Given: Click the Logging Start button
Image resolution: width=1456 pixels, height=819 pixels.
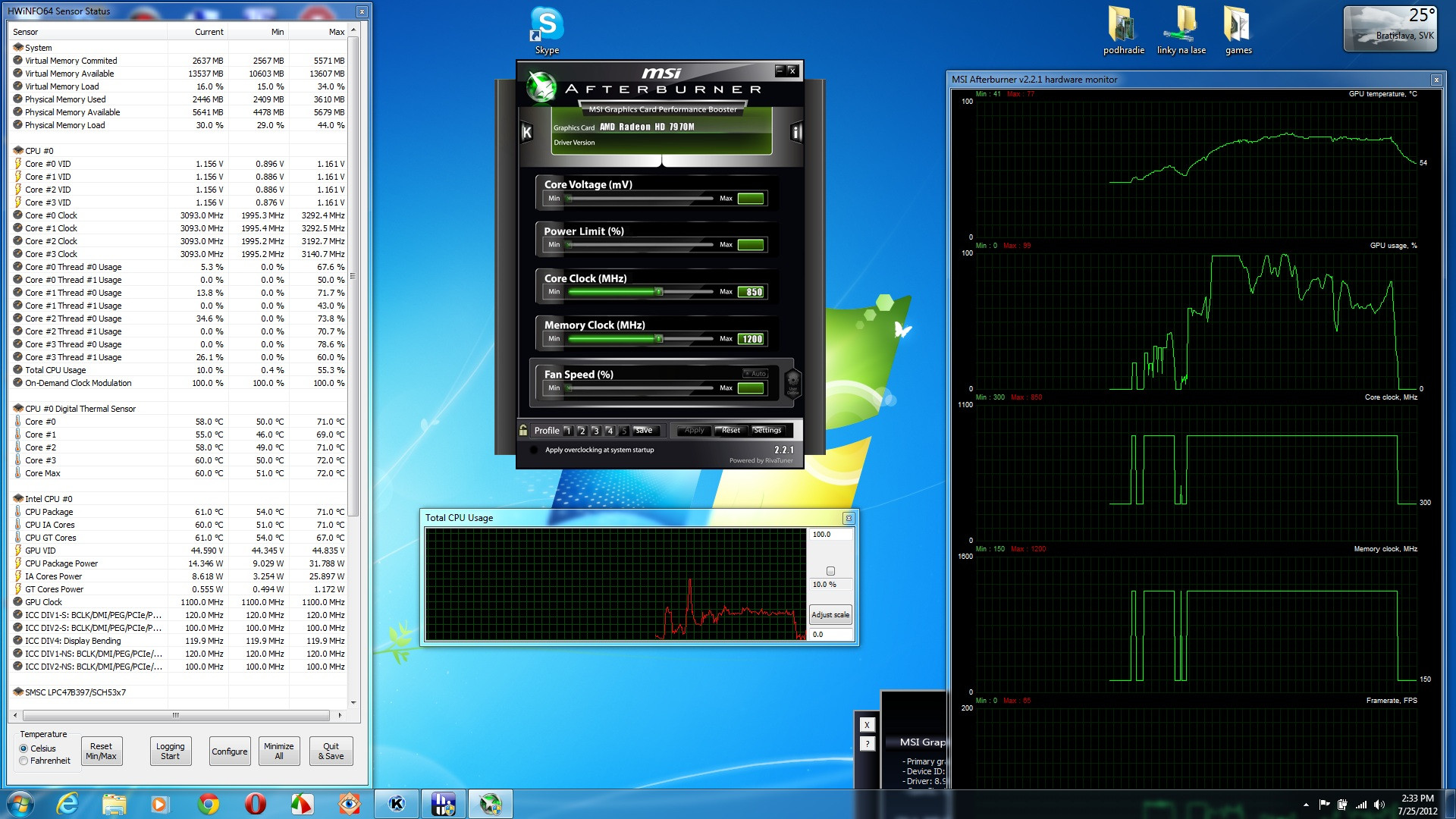Looking at the screenshot, I should (x=170, y=751).
